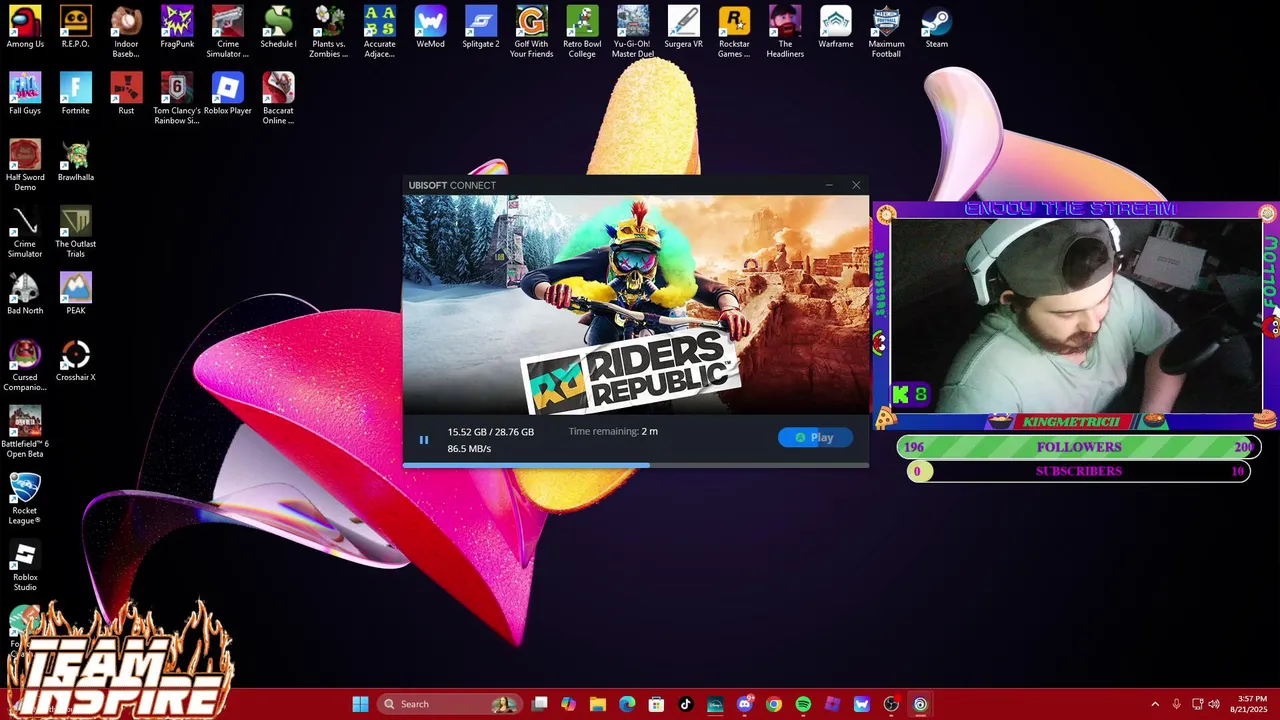Select the WeMod desktop shortcut

click(x=430, y=27)
